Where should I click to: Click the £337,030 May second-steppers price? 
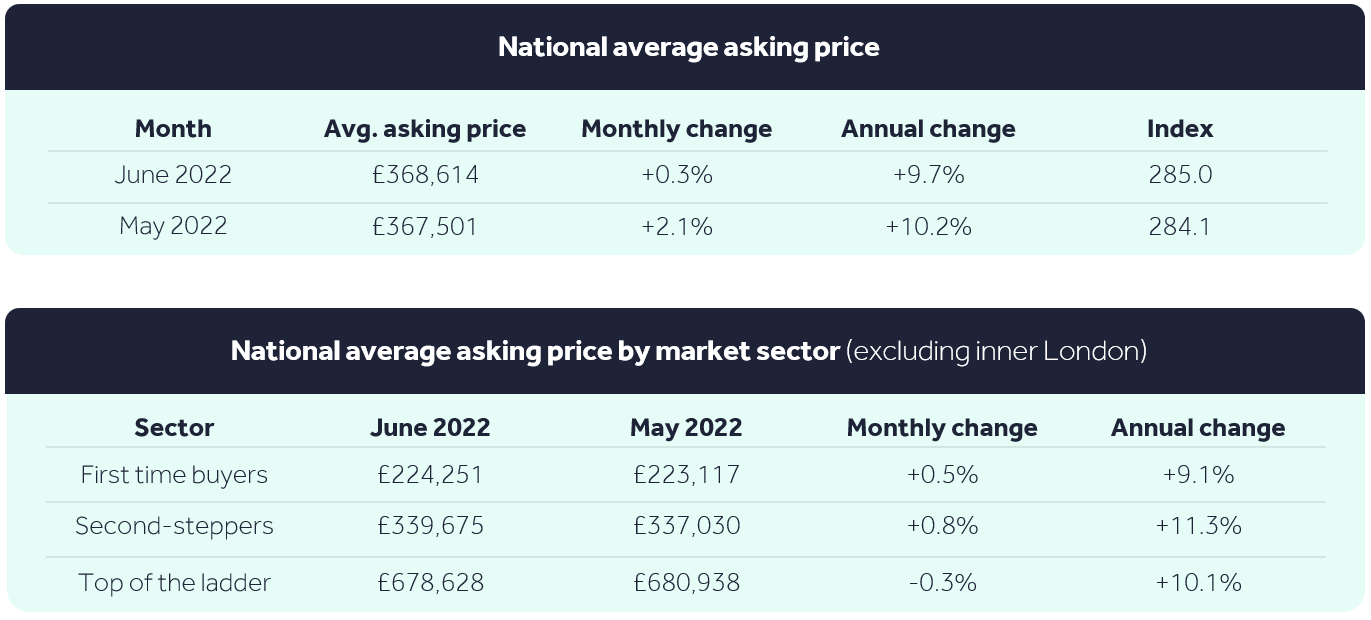[x=686, y=526]
